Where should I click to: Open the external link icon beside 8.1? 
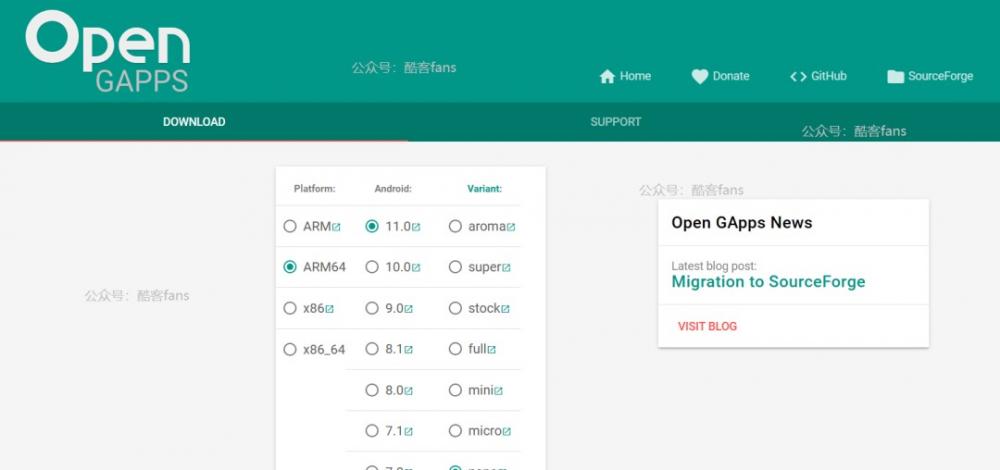(x=408, y=350)
